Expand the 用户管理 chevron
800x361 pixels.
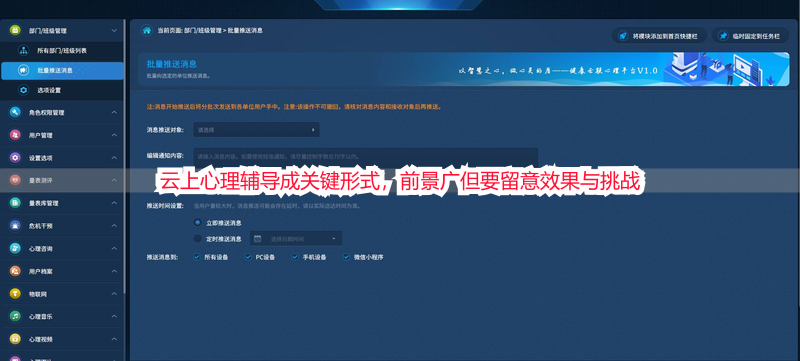114,135
